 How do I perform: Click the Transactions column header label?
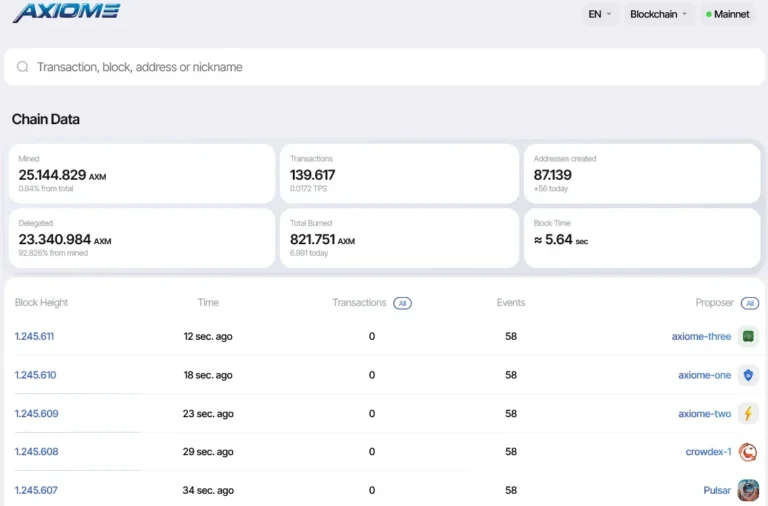coord(359,303)
